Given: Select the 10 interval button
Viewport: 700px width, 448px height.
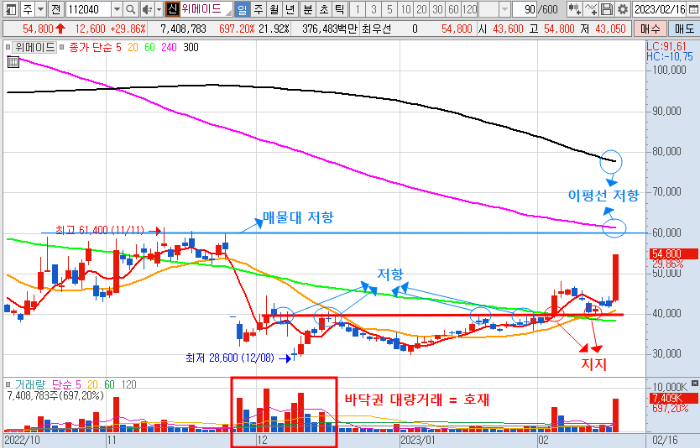Looking at the screenshot, I should (x=406, y=9).
